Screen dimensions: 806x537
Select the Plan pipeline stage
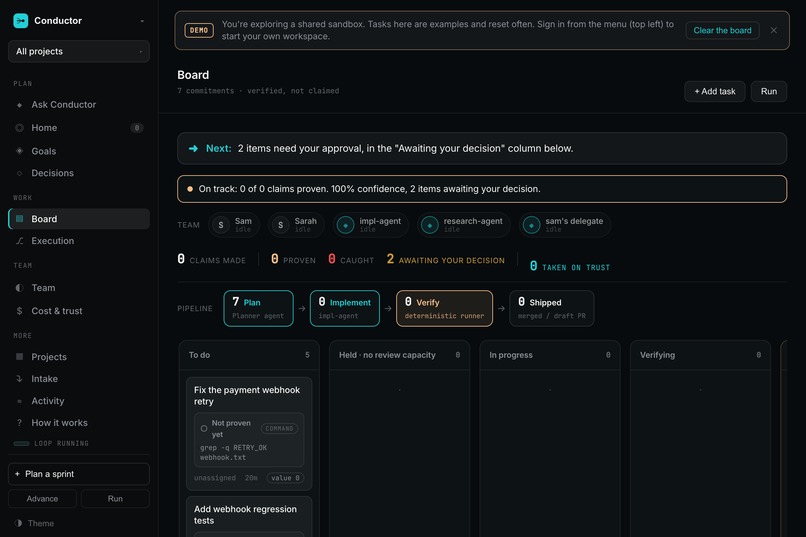click(x=259, y=308)
